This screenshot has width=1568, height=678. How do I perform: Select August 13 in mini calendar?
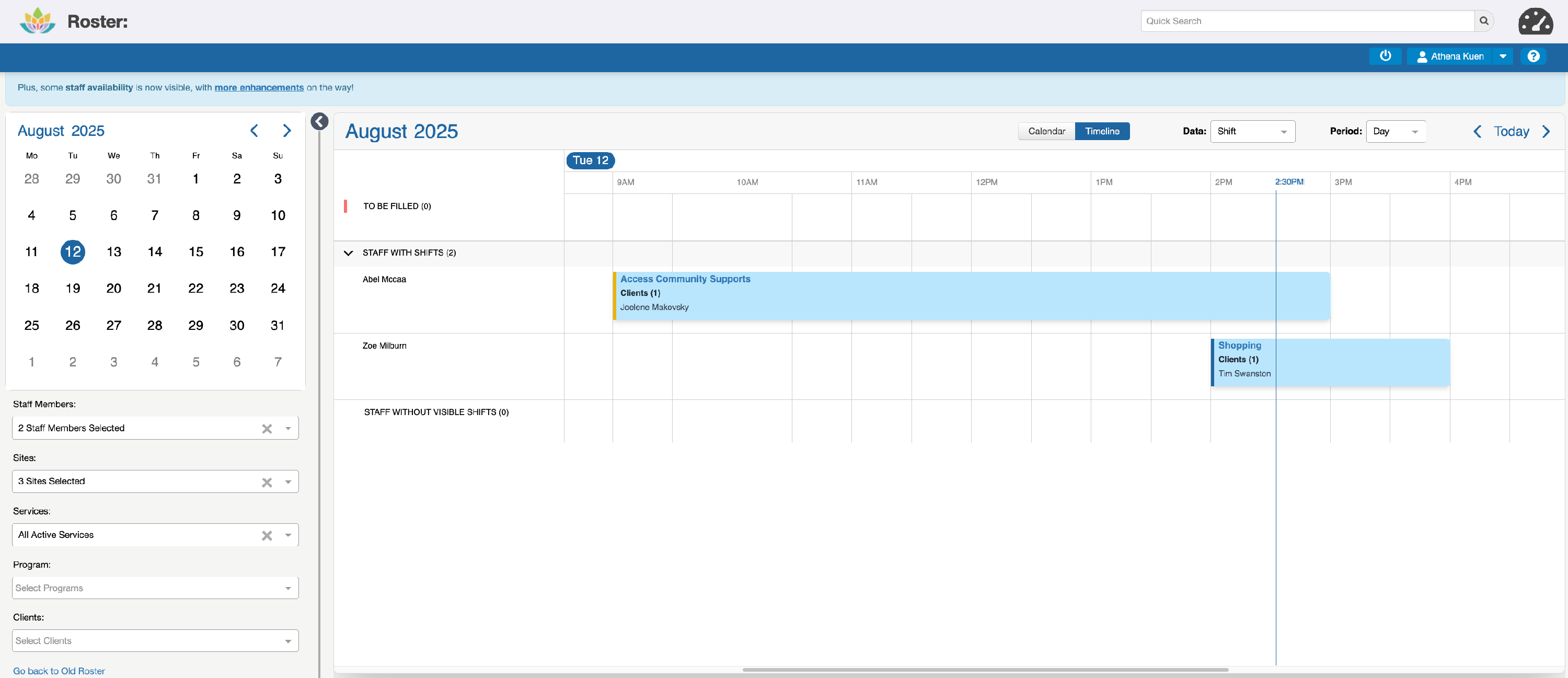click(114, 252)
